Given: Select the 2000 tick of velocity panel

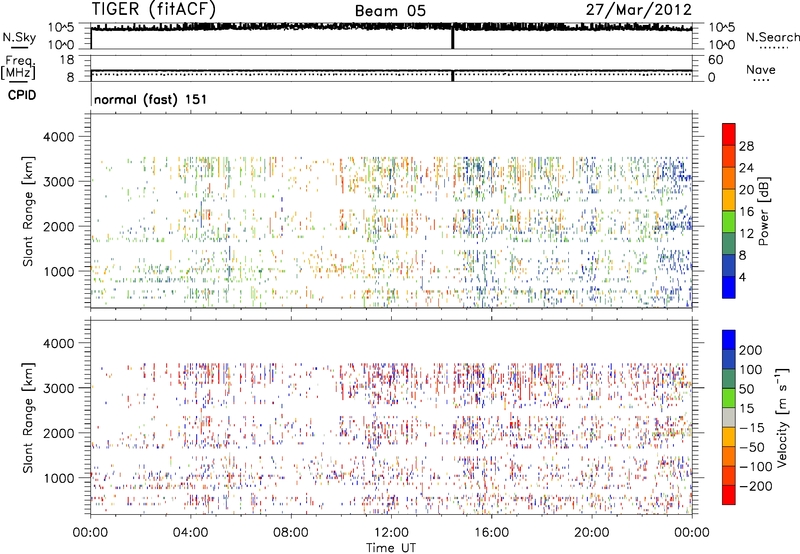Looking at the screenshot, I should 58,434.
